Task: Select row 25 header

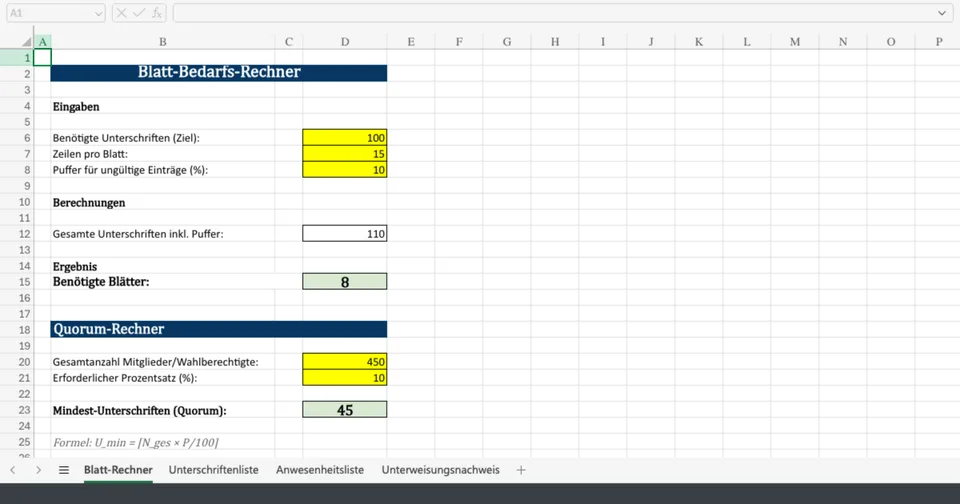Action: [x=17, y=442]
